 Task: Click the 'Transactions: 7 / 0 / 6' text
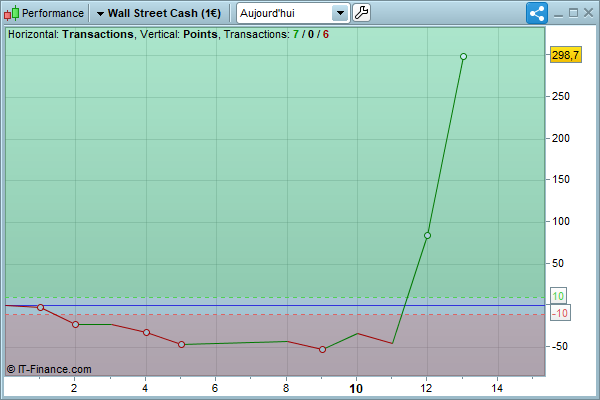pos(276,34)
